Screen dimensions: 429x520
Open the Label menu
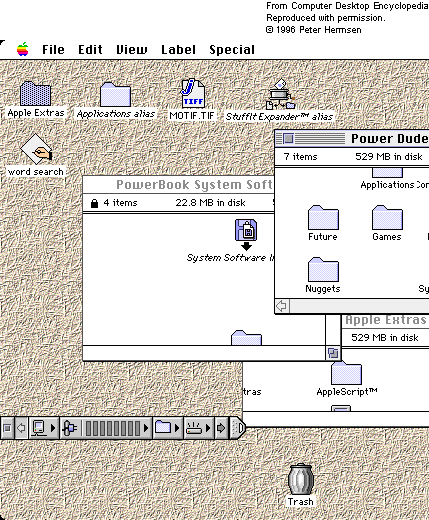178,50
